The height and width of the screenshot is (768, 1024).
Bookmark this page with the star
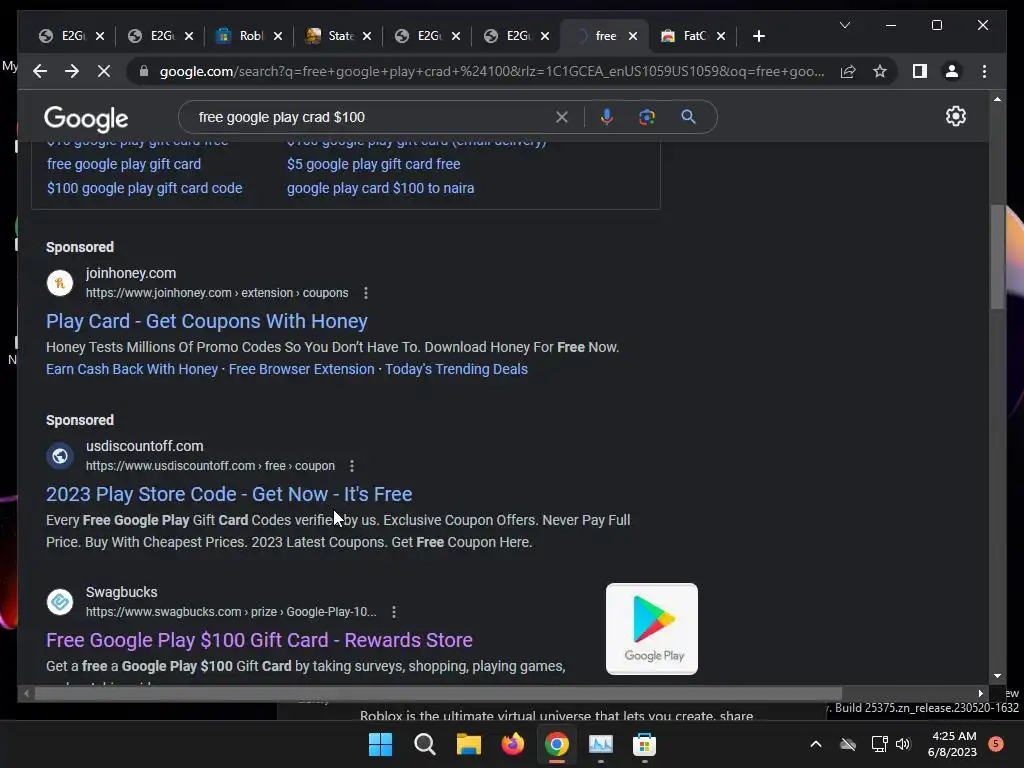coord(880,71)
